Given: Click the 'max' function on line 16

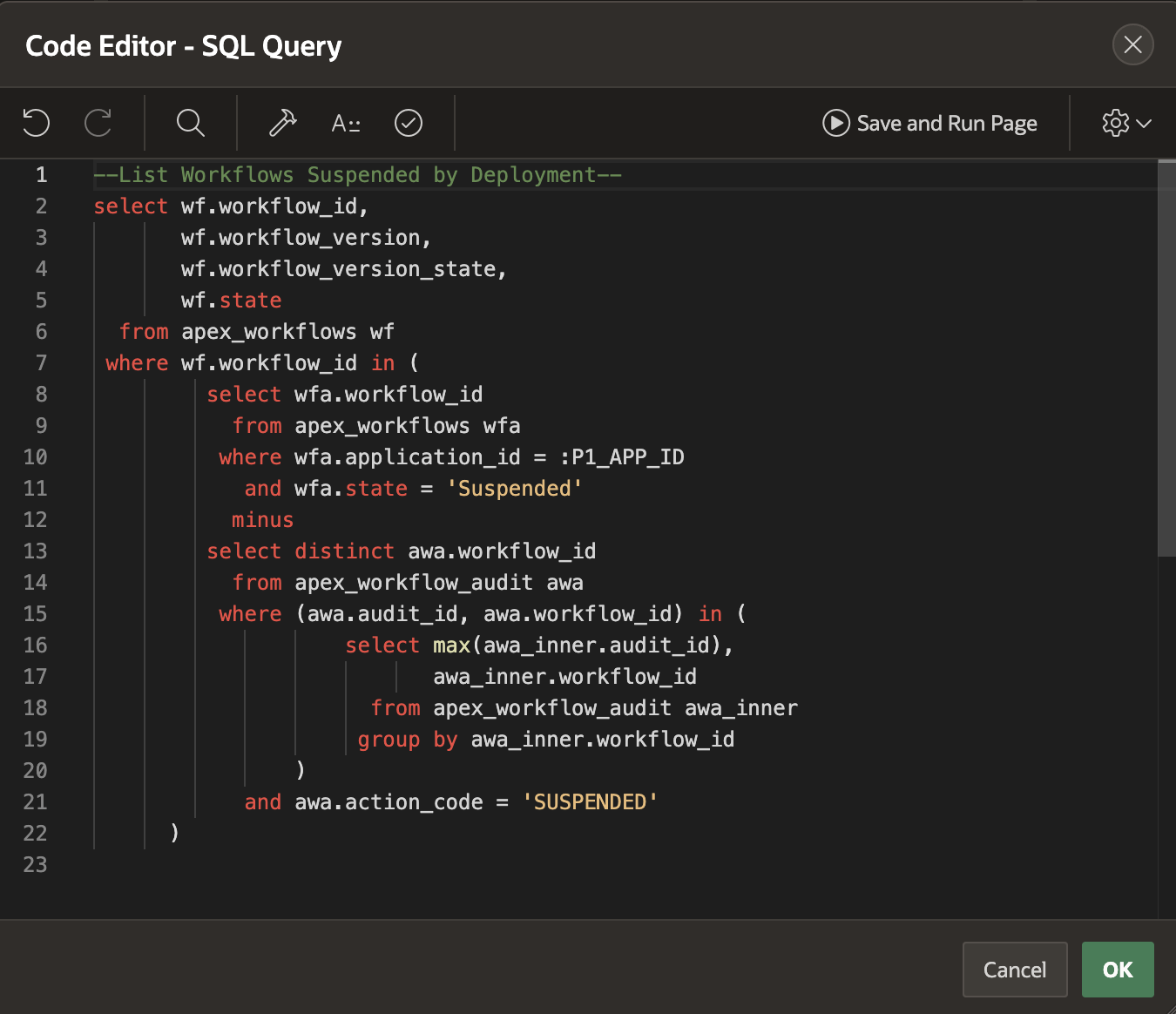Looking at the screenshot, I should pyautogui.click(x=451, y=646).
